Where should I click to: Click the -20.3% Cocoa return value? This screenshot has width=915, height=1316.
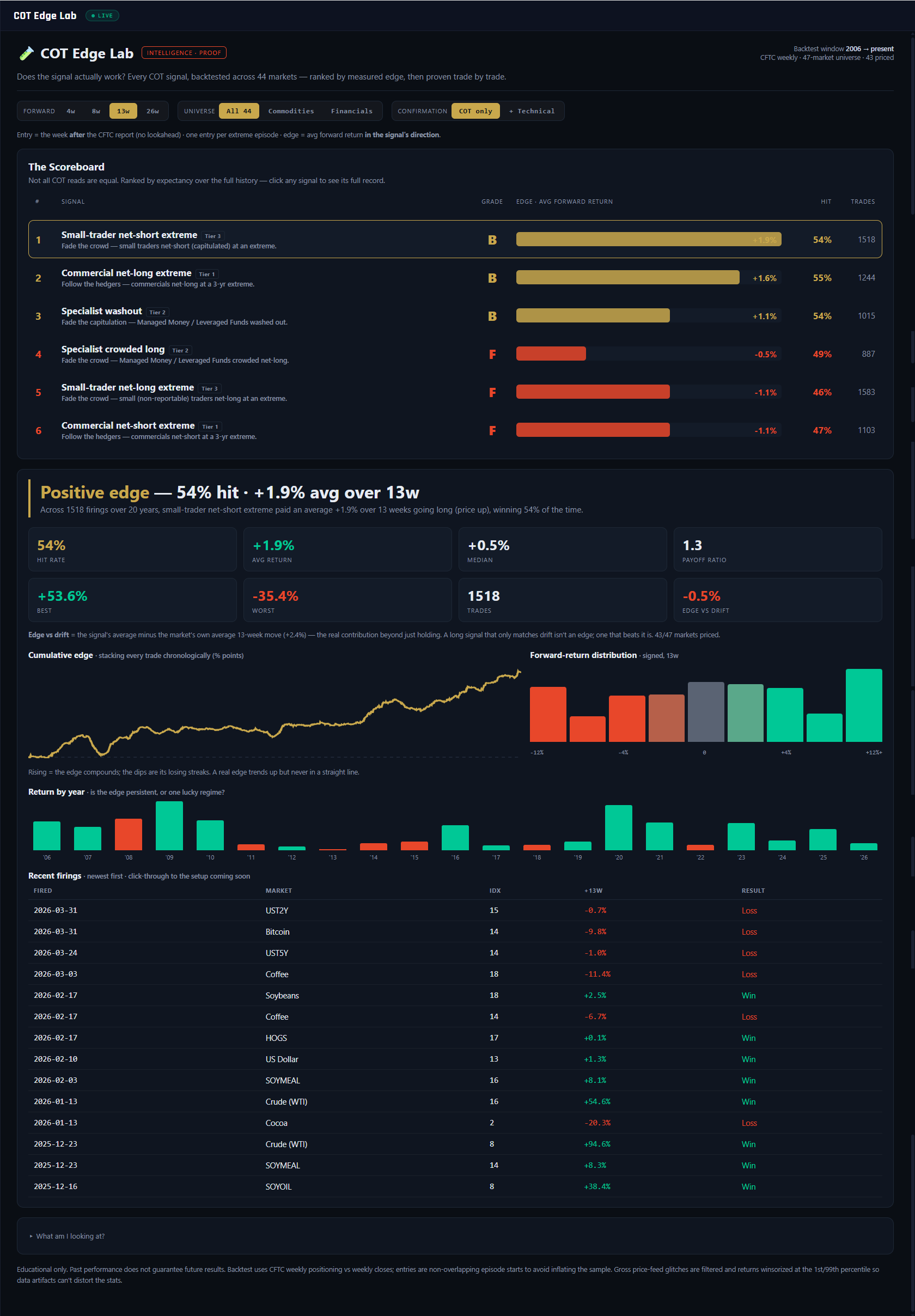pyautogui.click(x=597, y=1122)
